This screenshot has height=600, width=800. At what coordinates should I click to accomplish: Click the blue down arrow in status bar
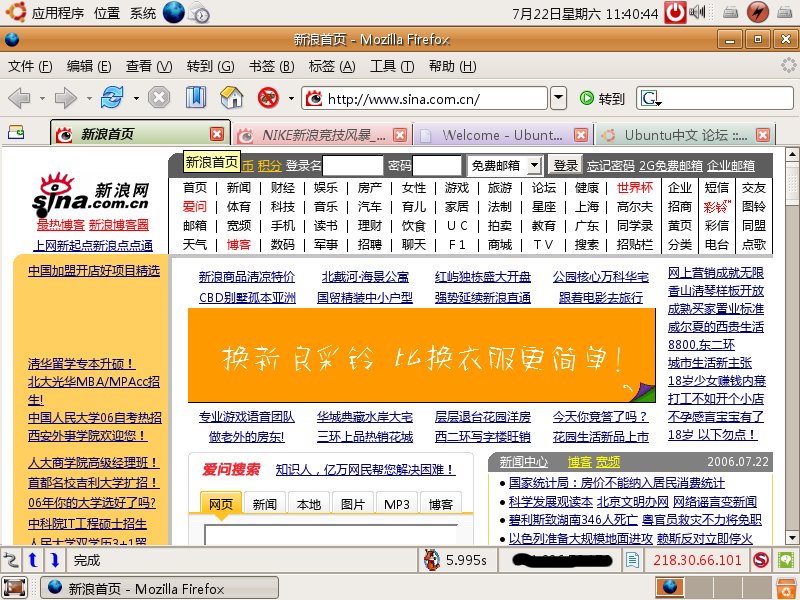pyautogui.click(x=55, y=560)
